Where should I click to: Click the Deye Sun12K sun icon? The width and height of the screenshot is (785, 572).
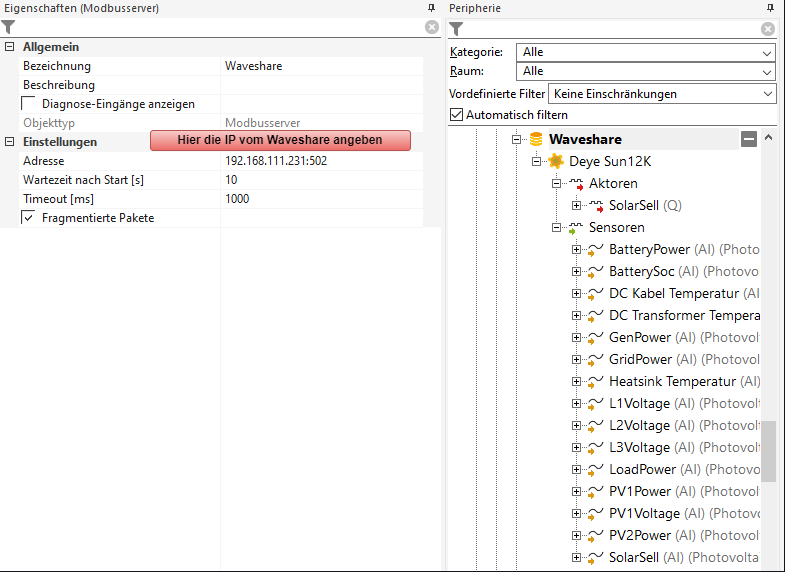tap(556, 161)
